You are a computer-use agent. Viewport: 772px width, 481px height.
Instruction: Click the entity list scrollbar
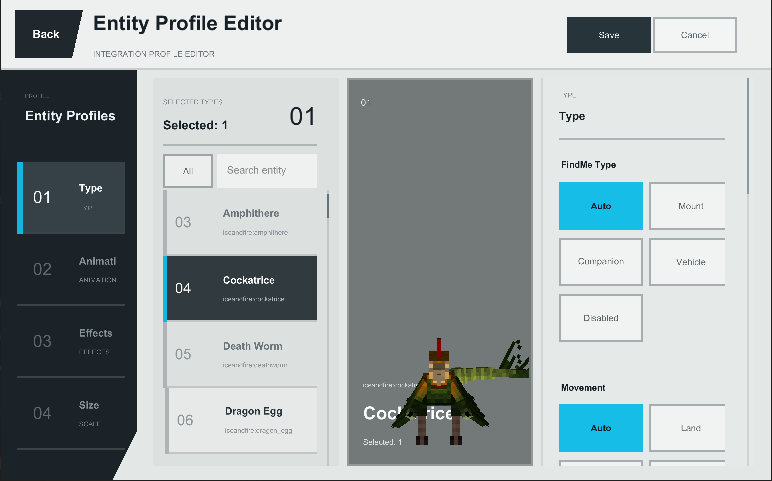pyautogui.click(x=328, y=206)
